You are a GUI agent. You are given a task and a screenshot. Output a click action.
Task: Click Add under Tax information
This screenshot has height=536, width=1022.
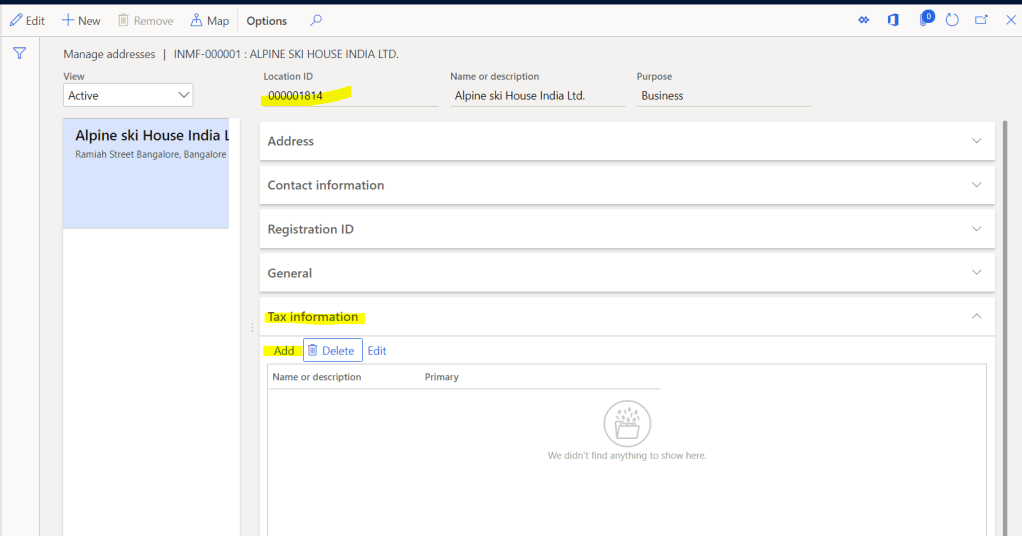284,351
